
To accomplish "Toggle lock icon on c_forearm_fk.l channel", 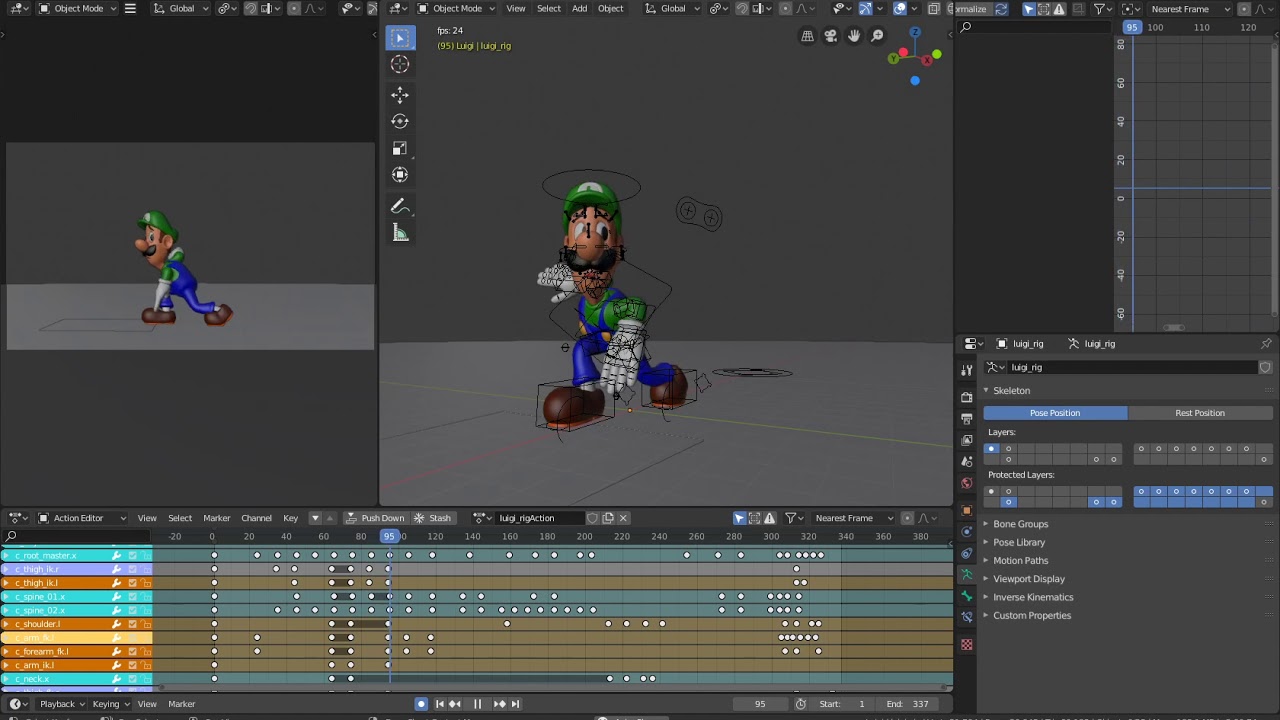I will click(146, 651).
